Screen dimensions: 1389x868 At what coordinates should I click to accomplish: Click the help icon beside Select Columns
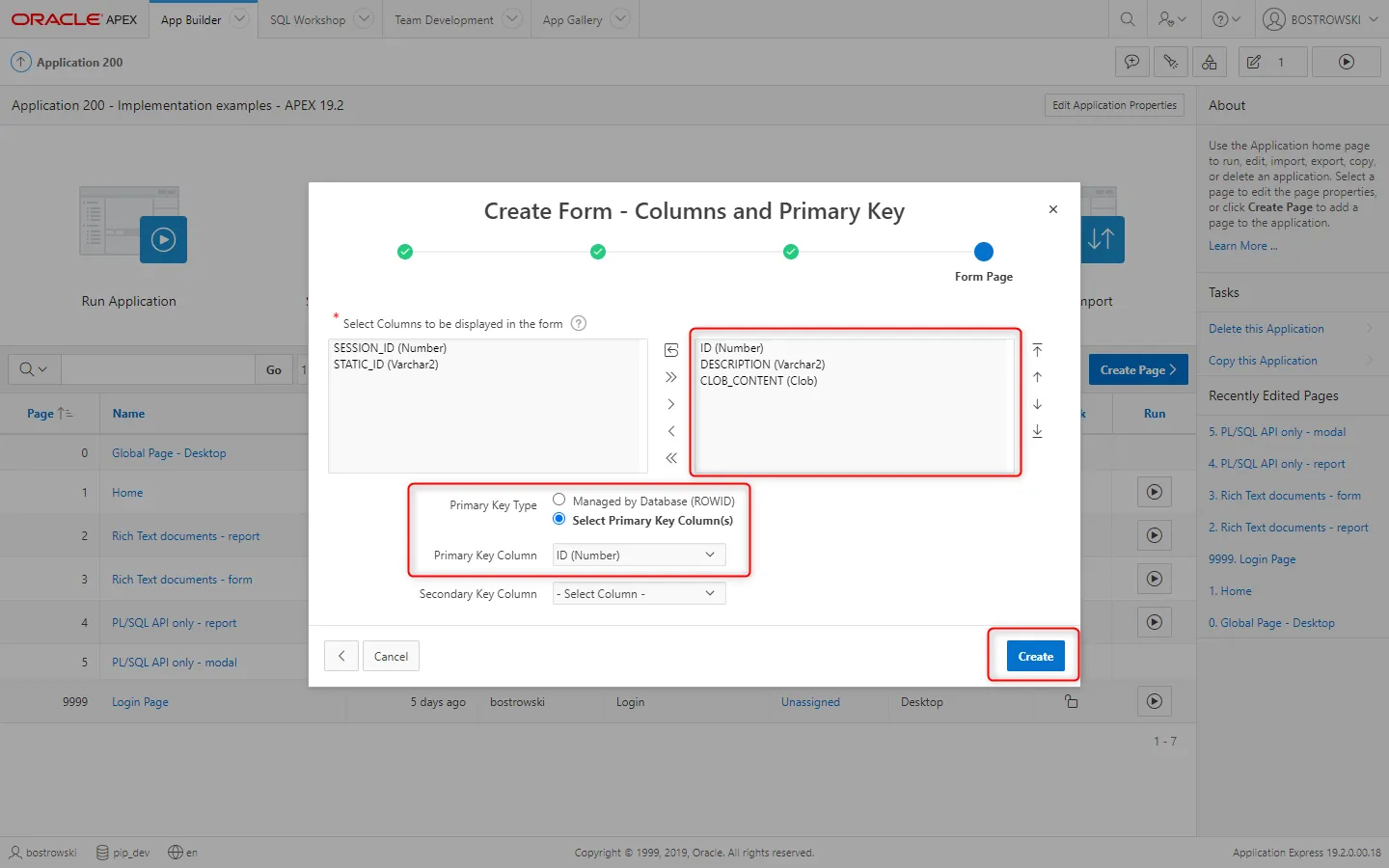pos(579,324)
